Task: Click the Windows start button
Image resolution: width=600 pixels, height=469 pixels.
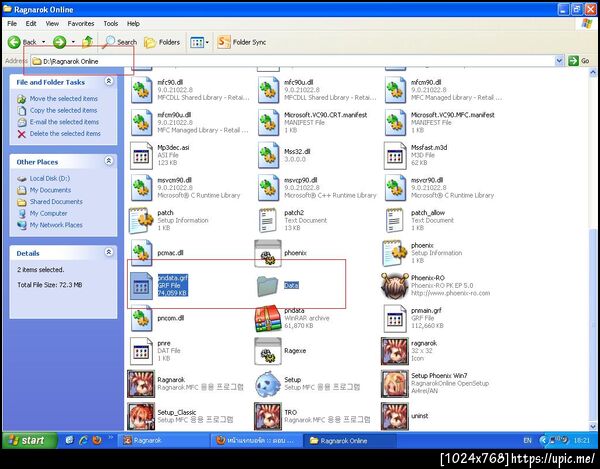Action: [x=30, y=440]
